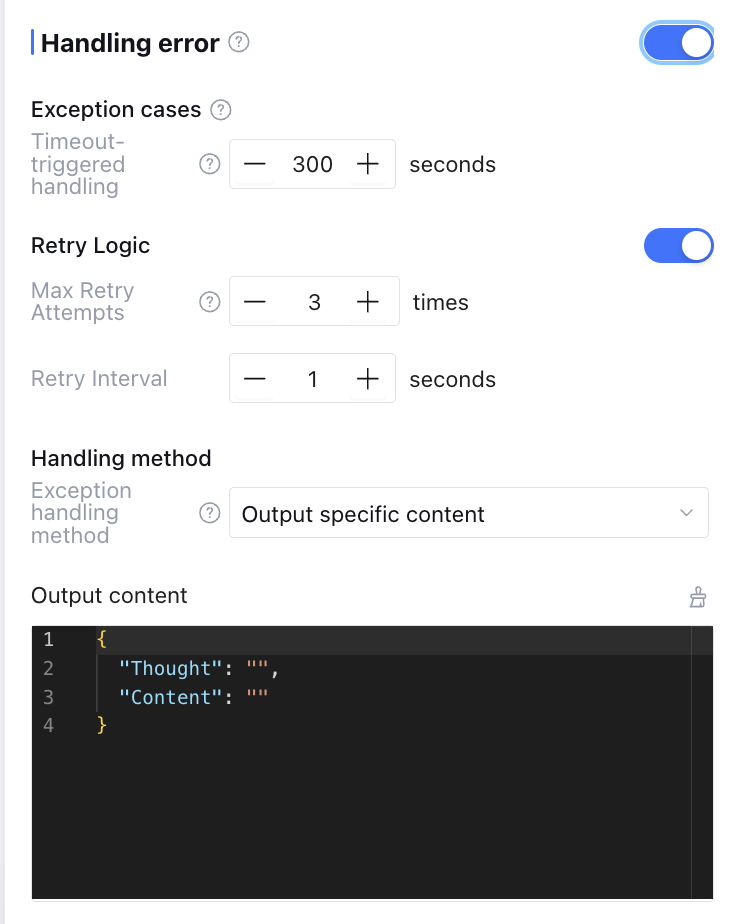Disable the Retry Logic switch
Image resolution: width=732 pixels, height=924 pixels.
click(x=678, y=246)
